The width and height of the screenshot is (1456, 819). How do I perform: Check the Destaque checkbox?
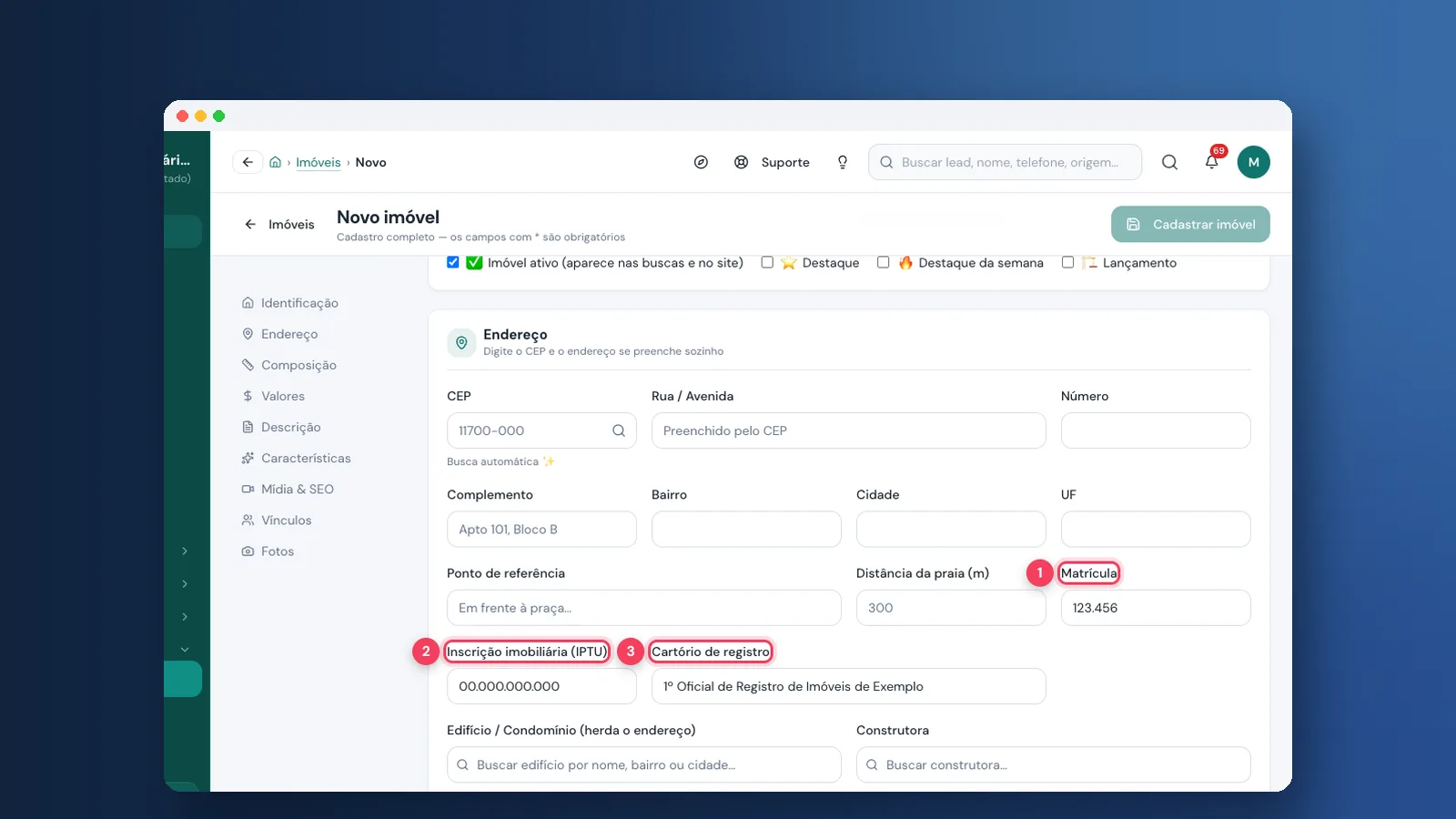(767, 262)
